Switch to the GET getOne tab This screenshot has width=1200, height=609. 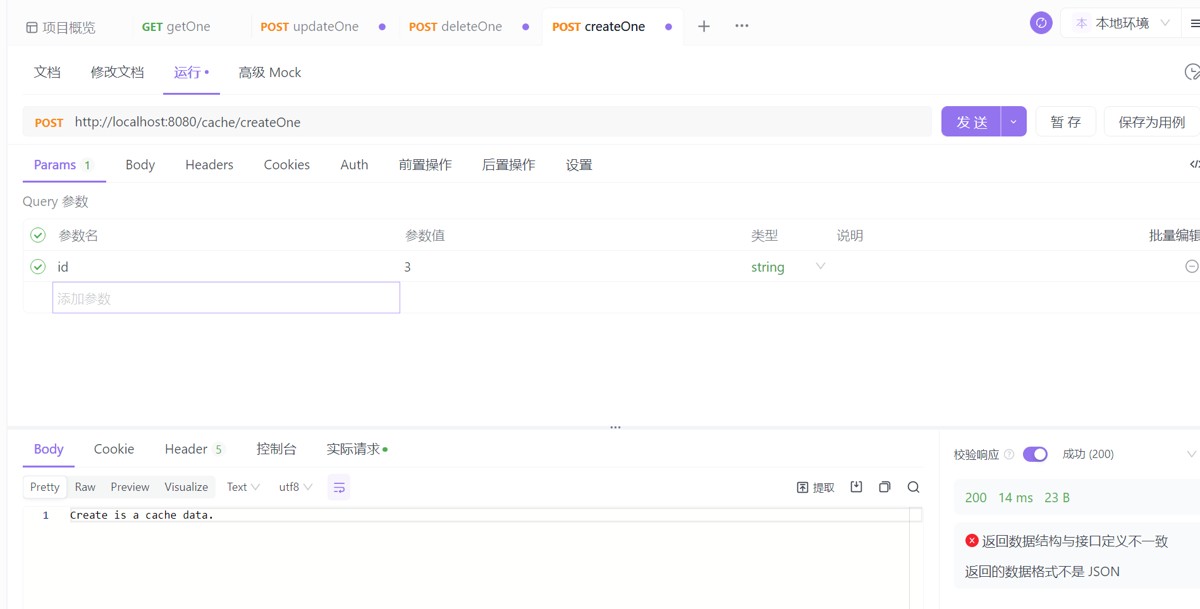pyautogui.click(x=176, y=27)
